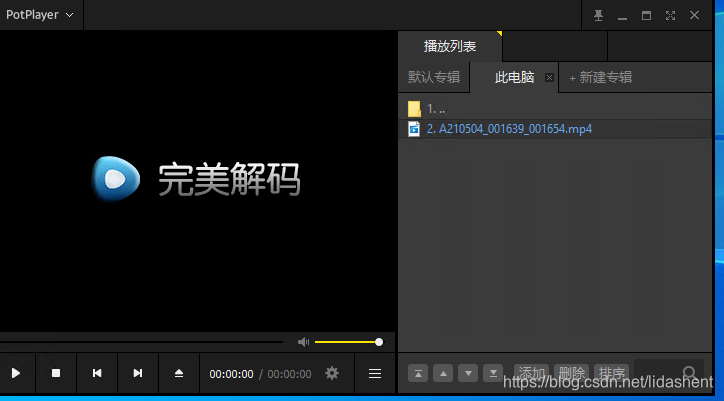Image resolution: width=724 pixels, height=401 pixels.
Task: Skip to the previous track
Action: [97, 373]
